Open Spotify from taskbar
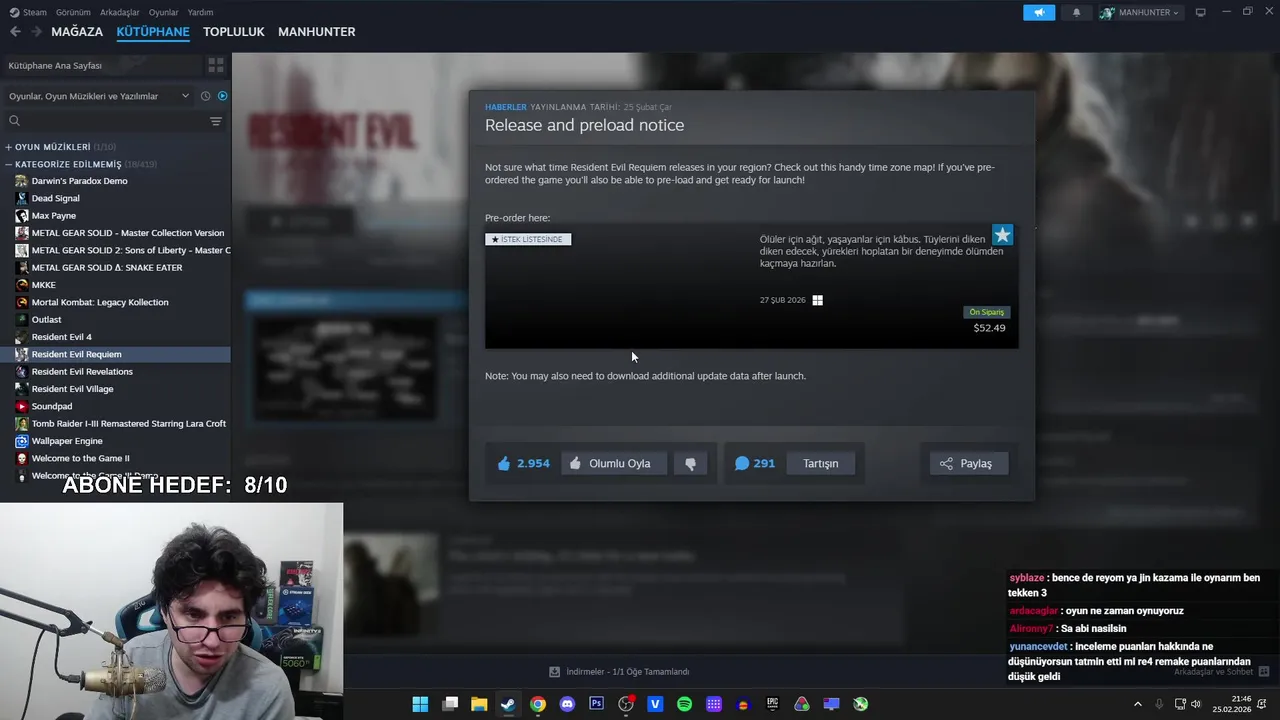 (684, 704)
